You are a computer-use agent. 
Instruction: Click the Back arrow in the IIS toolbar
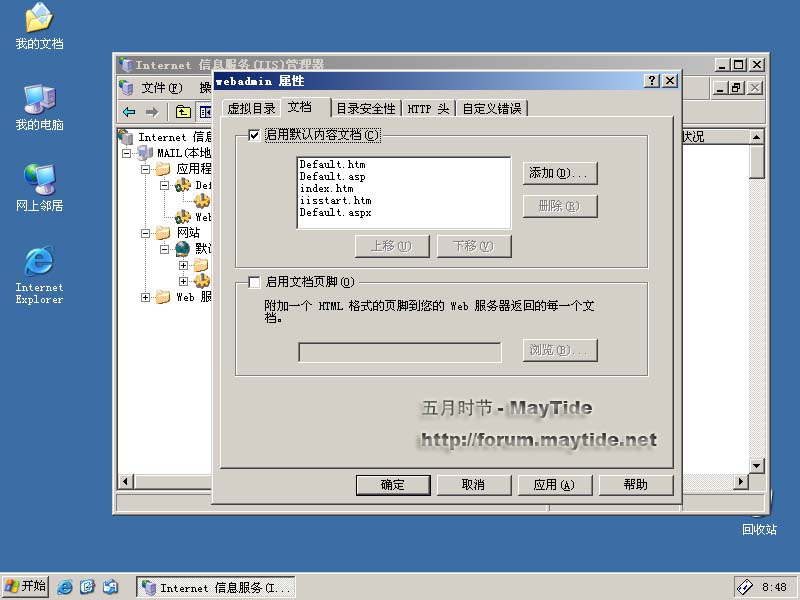click(129, 112)
